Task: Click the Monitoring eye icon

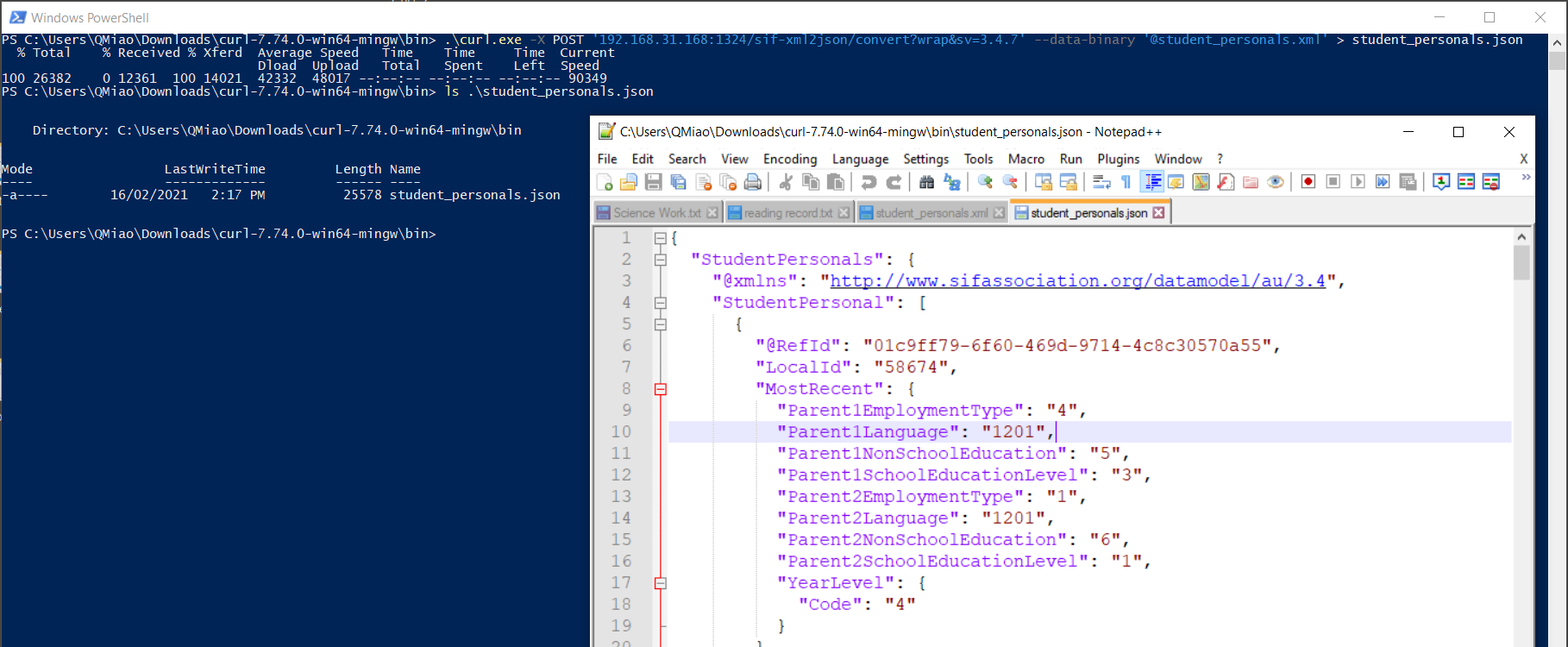Action: (1276, 182)
